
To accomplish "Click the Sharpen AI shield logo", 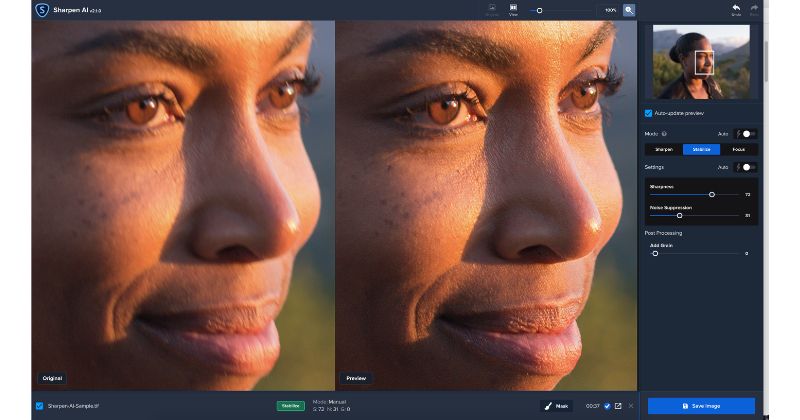I will (42, 10).
